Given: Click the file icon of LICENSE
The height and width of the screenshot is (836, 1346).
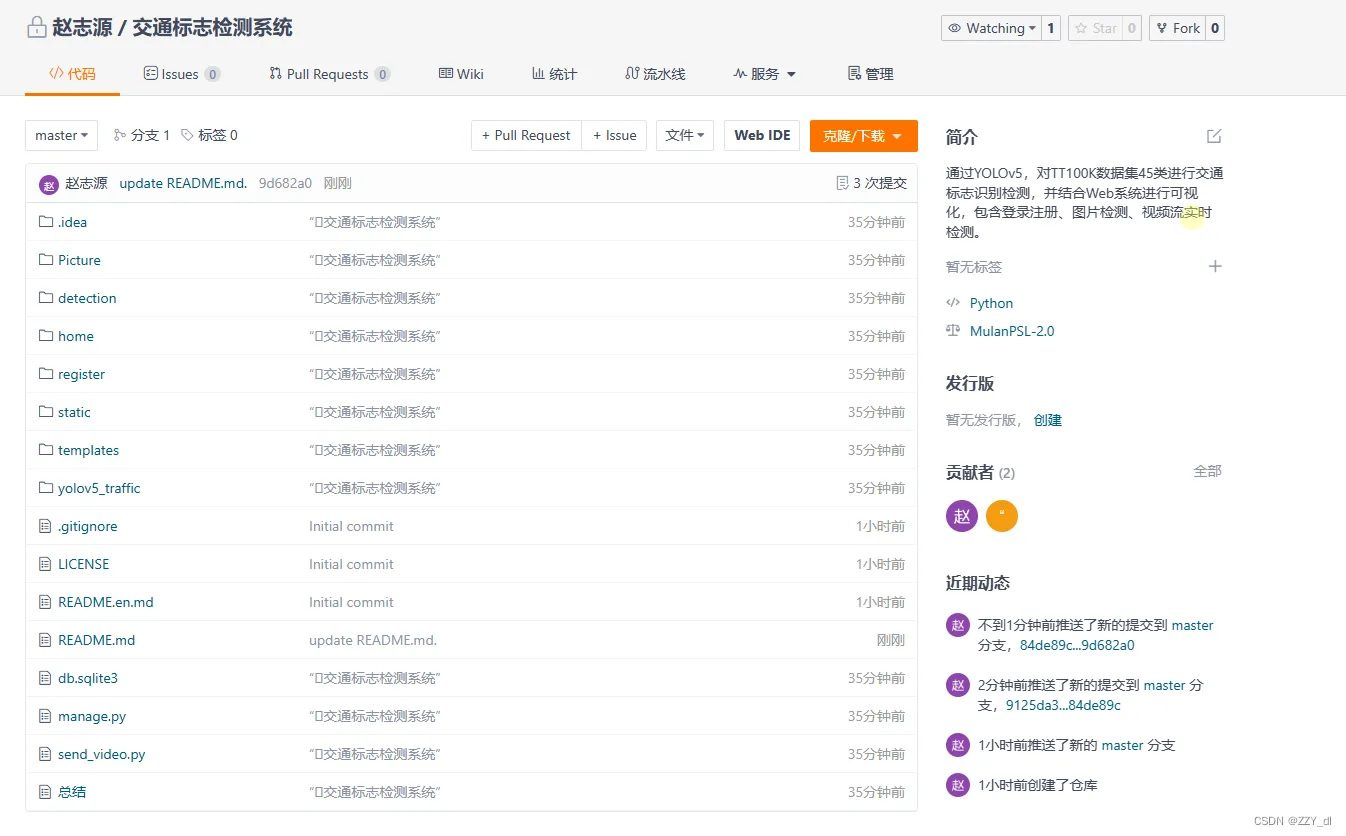Looking at the screenshot, I should [x=44, y=563].
